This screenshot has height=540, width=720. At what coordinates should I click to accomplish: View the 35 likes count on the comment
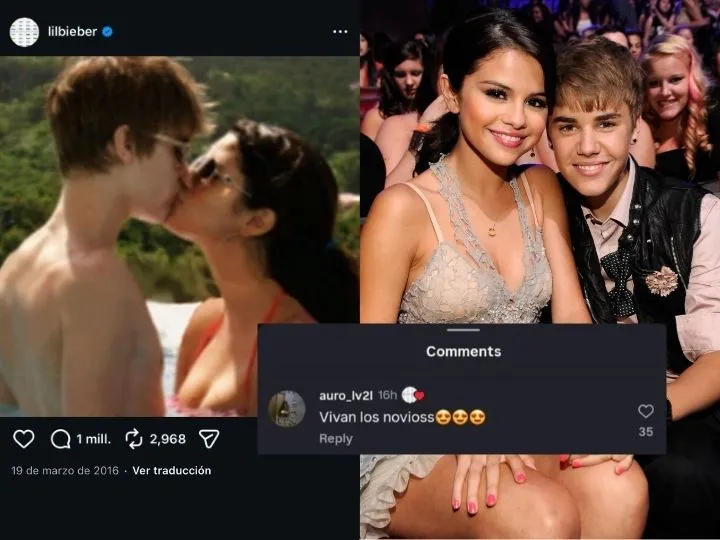pyautogui.click(x=646, y=432)
